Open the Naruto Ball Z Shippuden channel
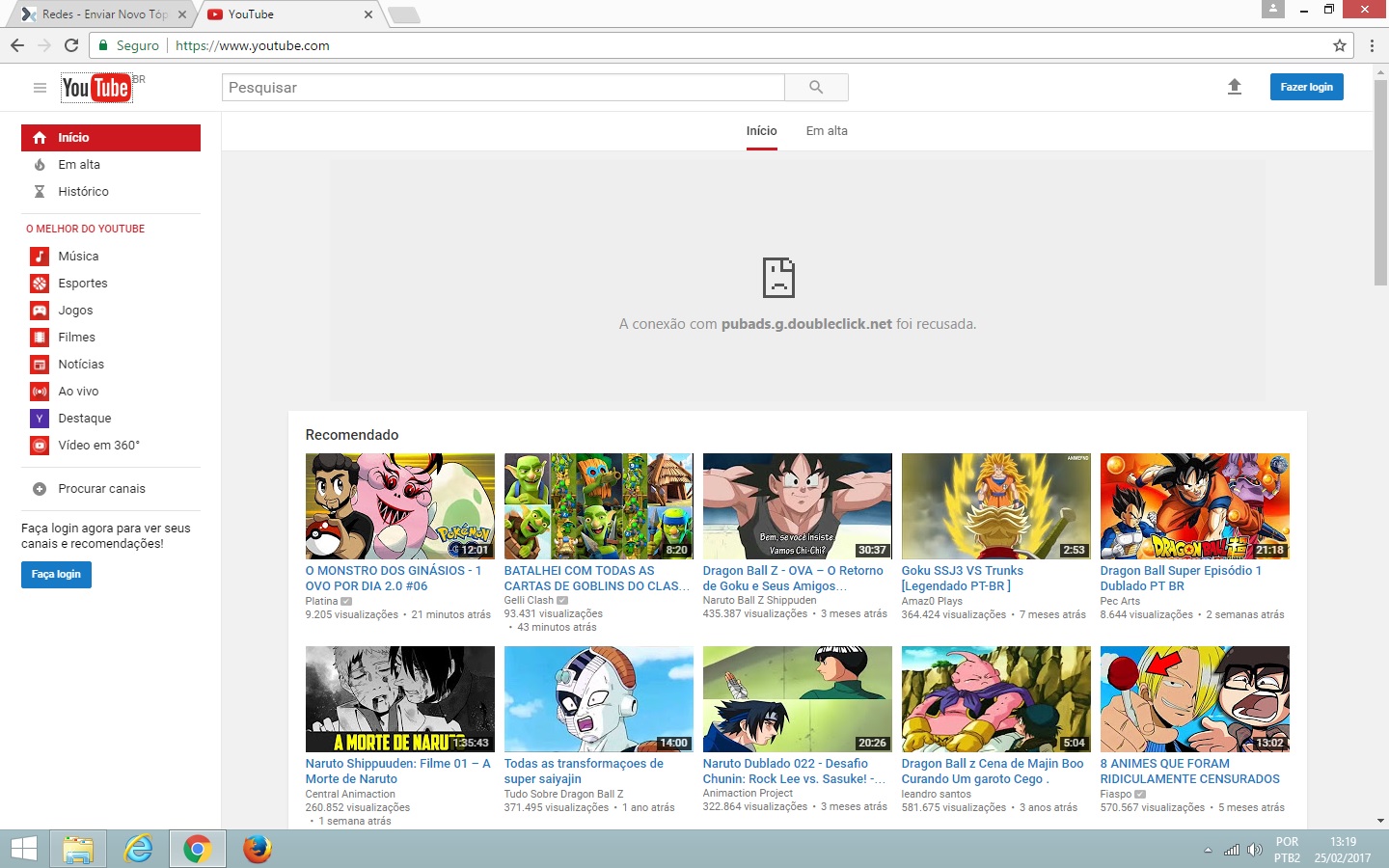The height and width of the screenshot is (868, 1389). [759, 601]
